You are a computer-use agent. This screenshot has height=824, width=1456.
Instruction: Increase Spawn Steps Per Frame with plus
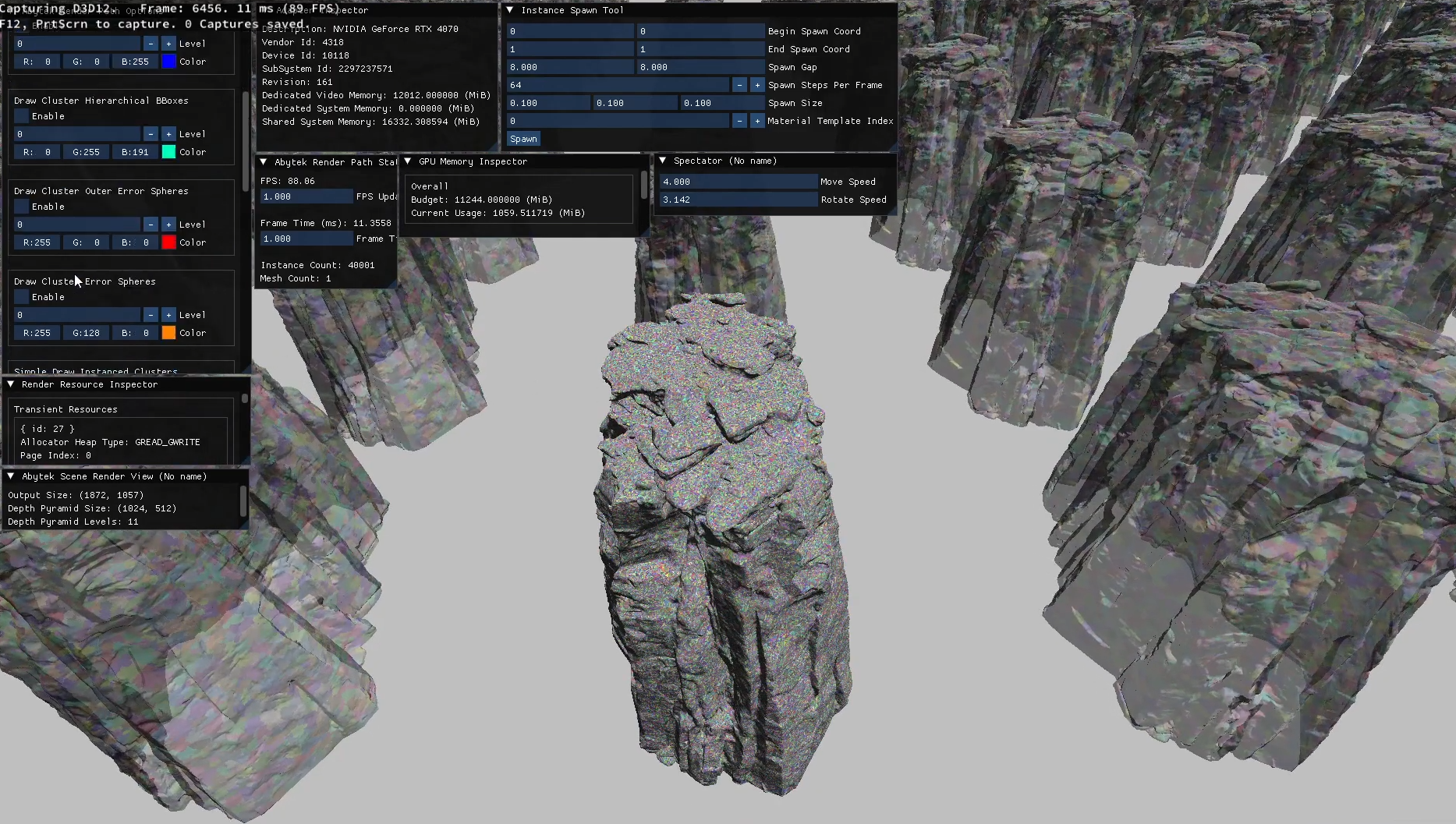pyautogui.click(x=757, y=85)
